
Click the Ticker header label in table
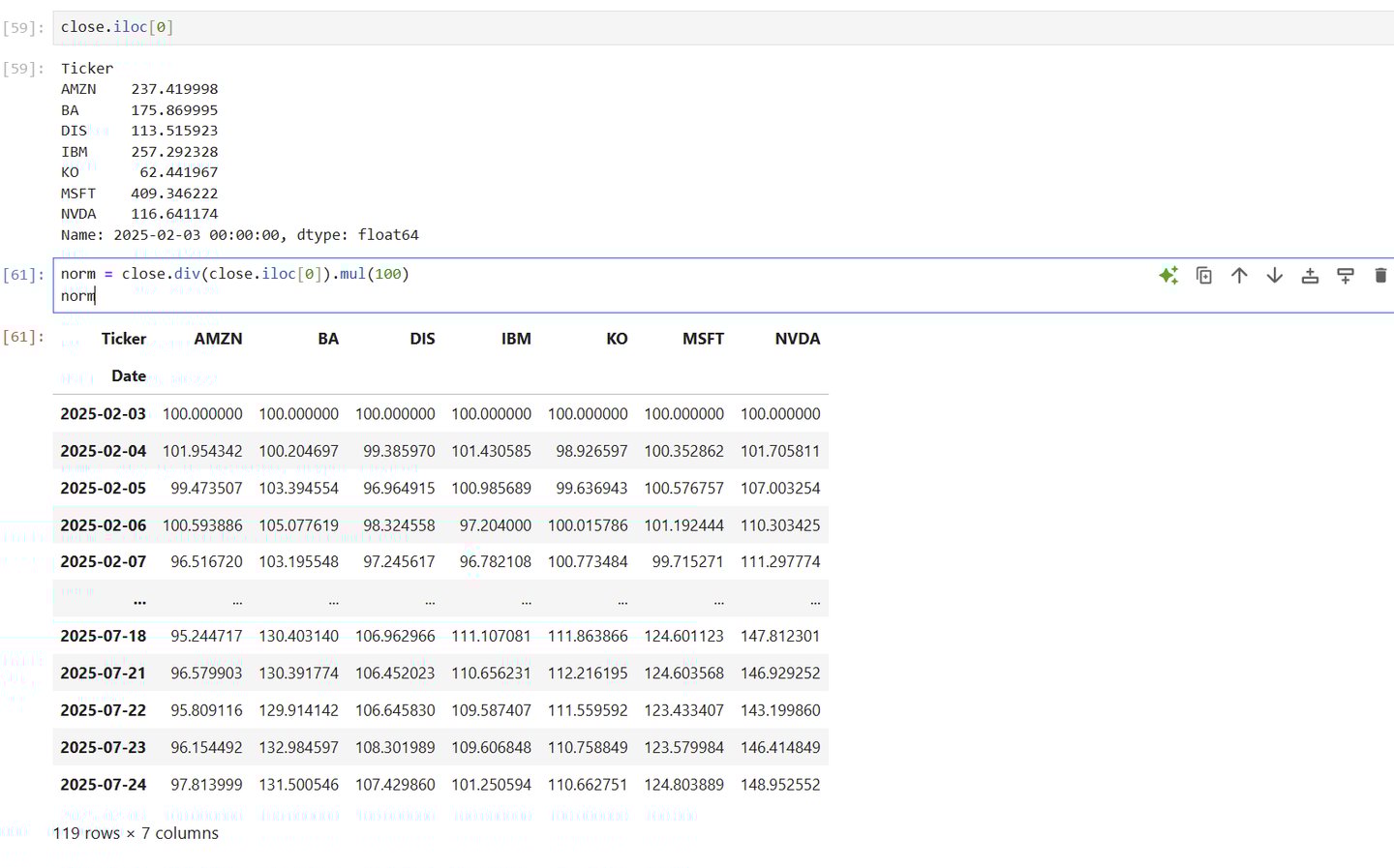[x=124, y=339]
